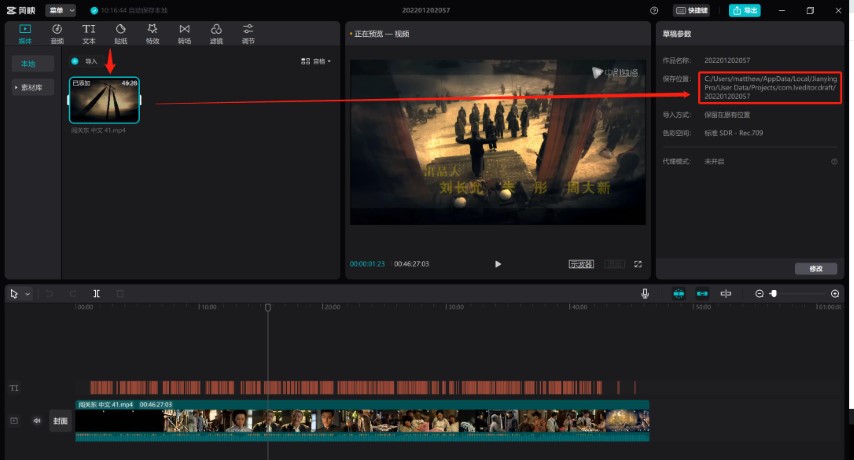Click the save location path text
The image size is (854, 460).
point(770,88)
